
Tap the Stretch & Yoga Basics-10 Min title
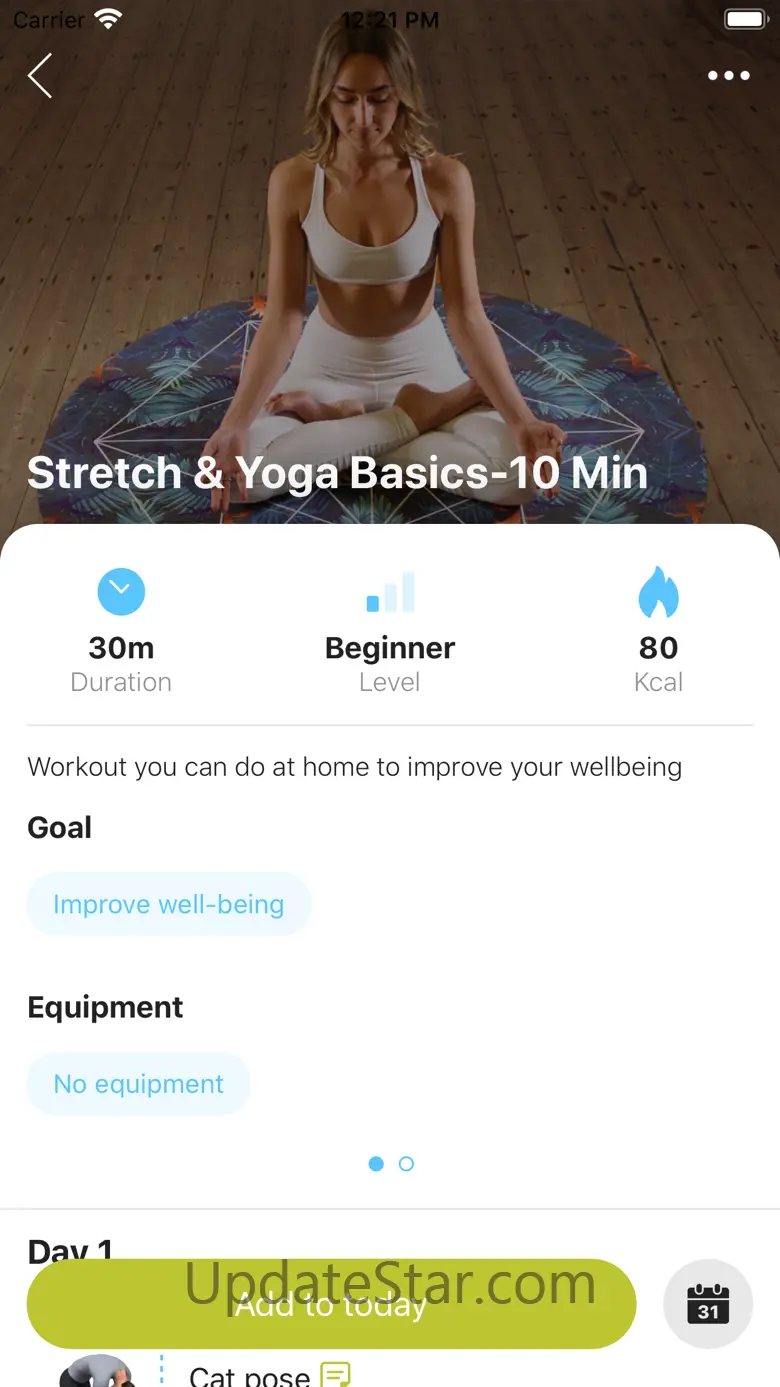point(337,473)
